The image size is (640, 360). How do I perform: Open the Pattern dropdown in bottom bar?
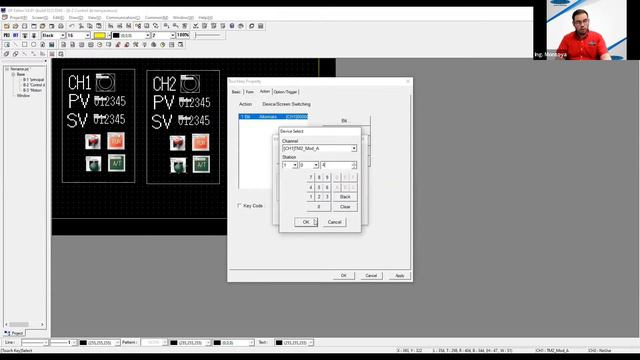165,342
